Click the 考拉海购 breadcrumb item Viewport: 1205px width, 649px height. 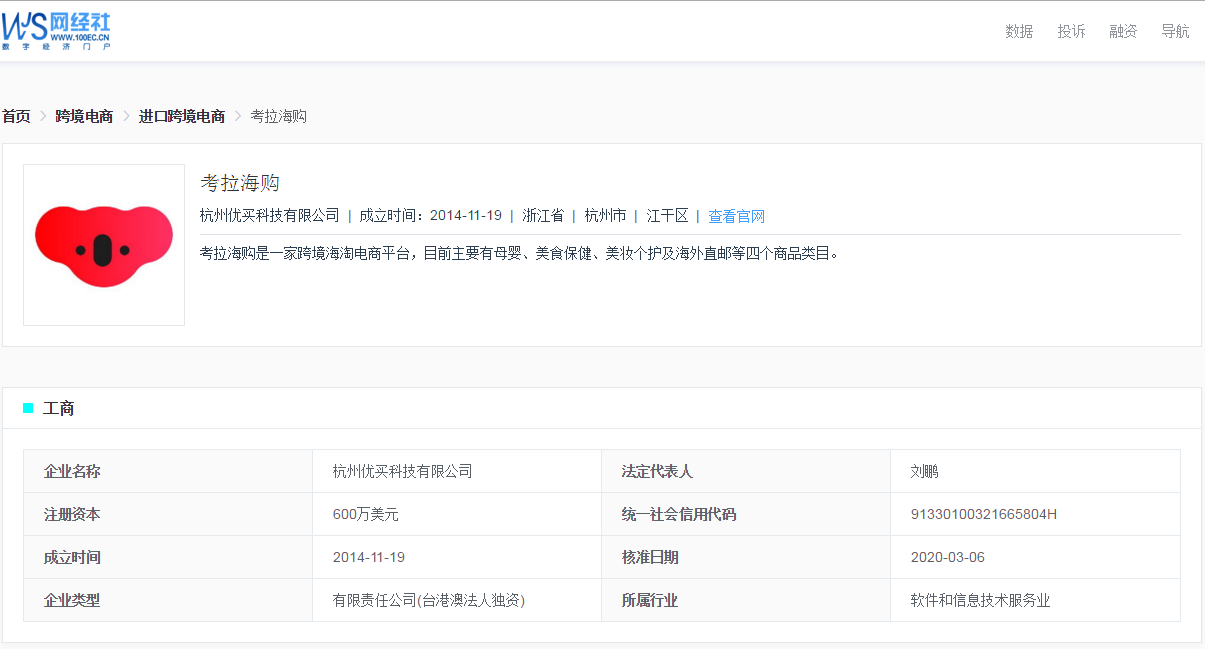[x=278, y=116]
